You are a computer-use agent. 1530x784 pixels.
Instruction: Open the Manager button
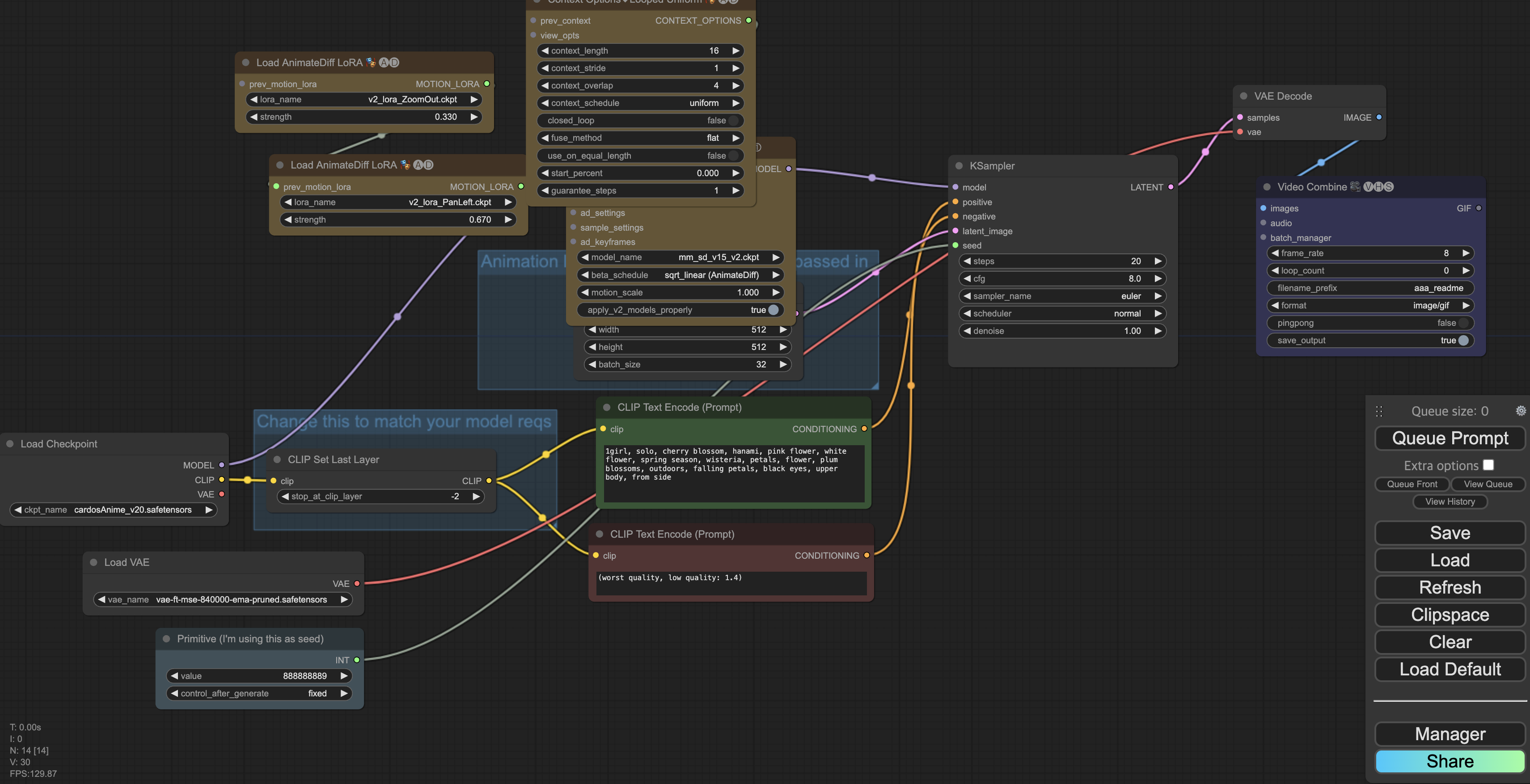pyautogui.click(x=1450, y=734)
